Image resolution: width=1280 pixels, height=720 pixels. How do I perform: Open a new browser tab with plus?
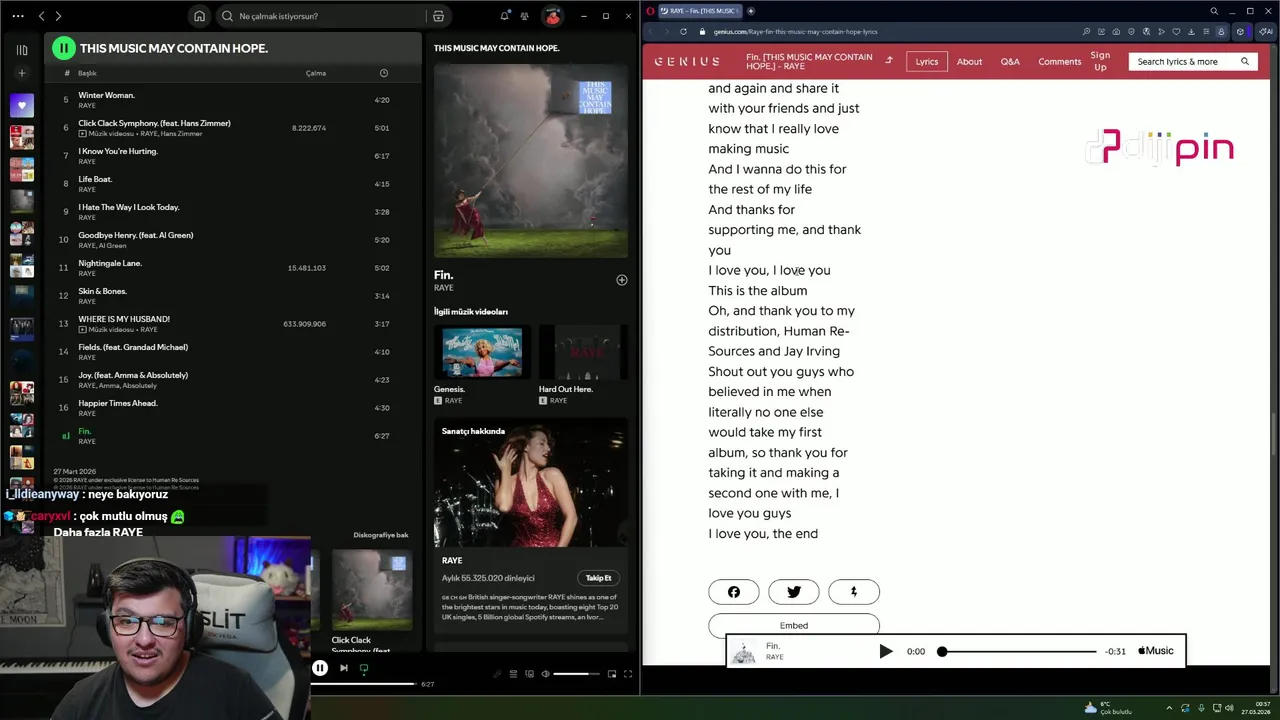click(751, 11)
